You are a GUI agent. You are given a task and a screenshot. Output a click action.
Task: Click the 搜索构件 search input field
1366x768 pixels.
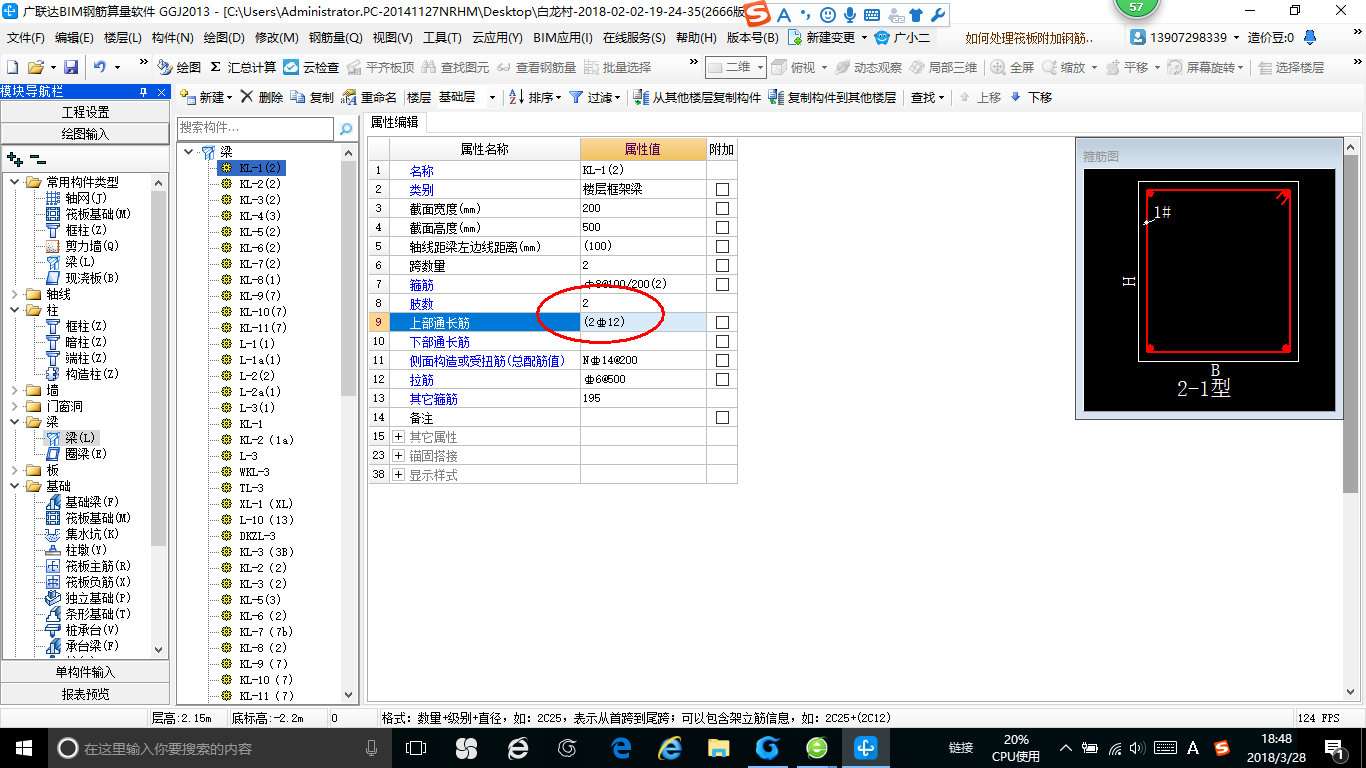click(256, 129)
